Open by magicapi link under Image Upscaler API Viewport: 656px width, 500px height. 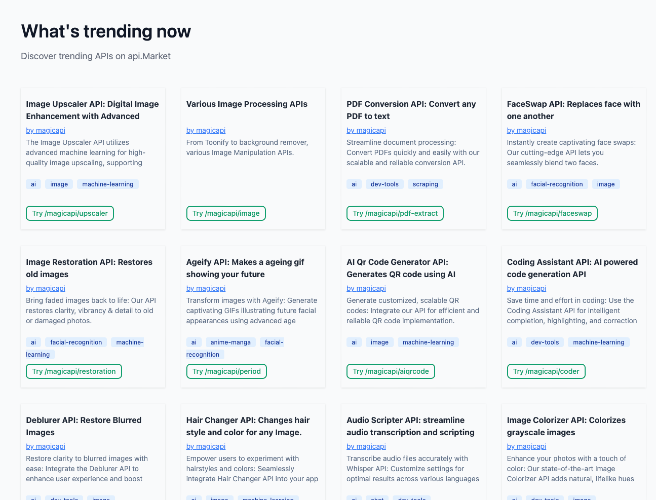[x=46, y=131]
